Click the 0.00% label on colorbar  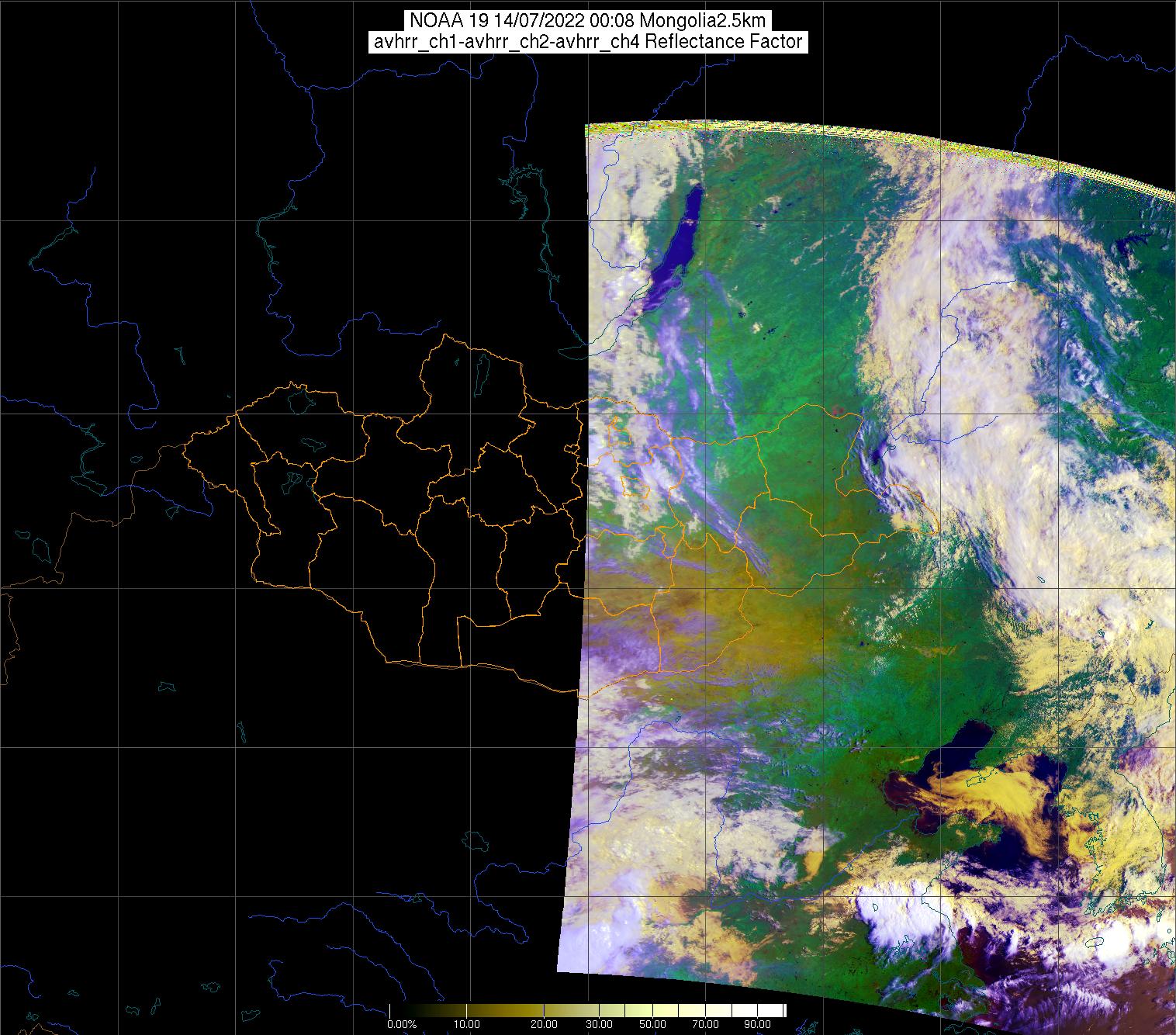[402, 1024]
